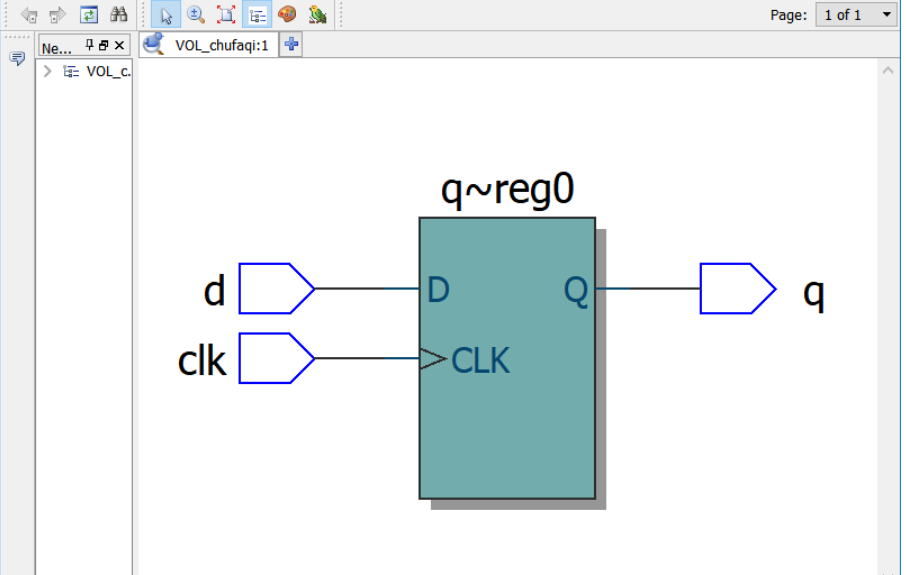Add a new tab with plus button

(291, 45)
